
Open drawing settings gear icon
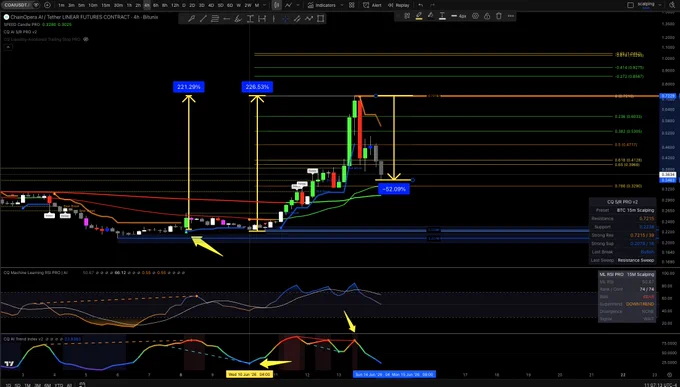tap(475, 16)
